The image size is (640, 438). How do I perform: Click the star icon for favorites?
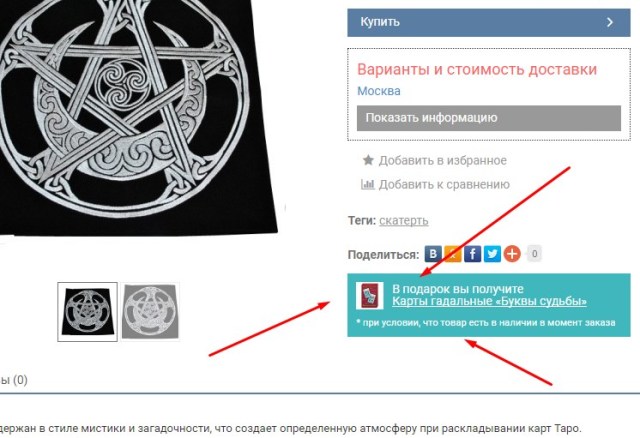click(x=368, y=160)
